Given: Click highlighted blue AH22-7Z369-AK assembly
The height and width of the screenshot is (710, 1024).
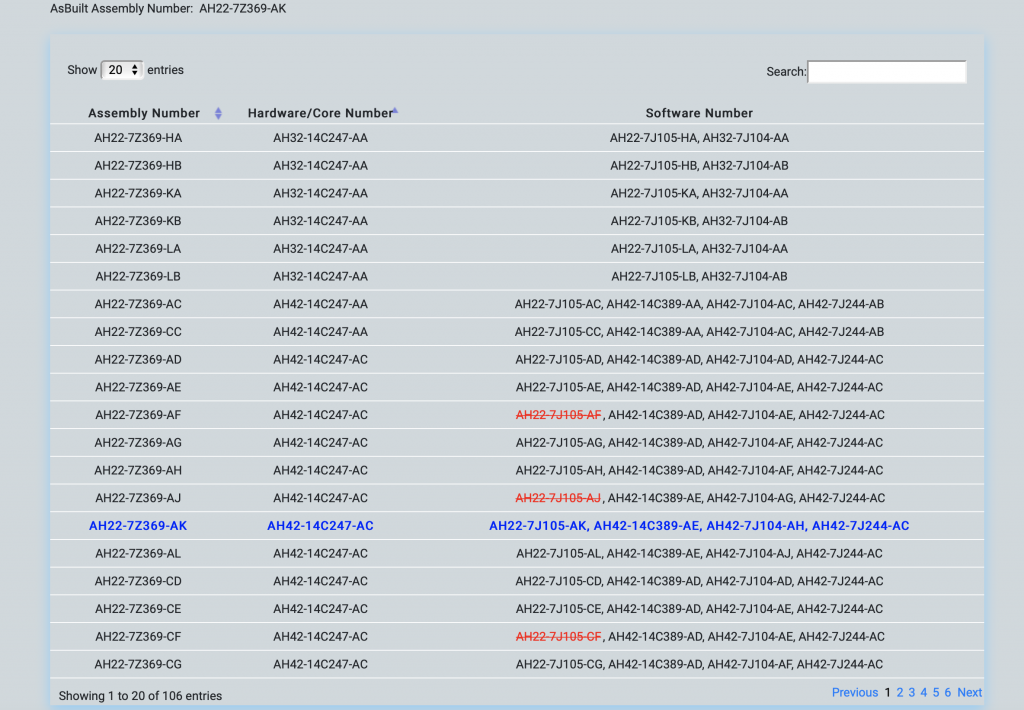Looking at the screenshot, I should pos(138,526).
